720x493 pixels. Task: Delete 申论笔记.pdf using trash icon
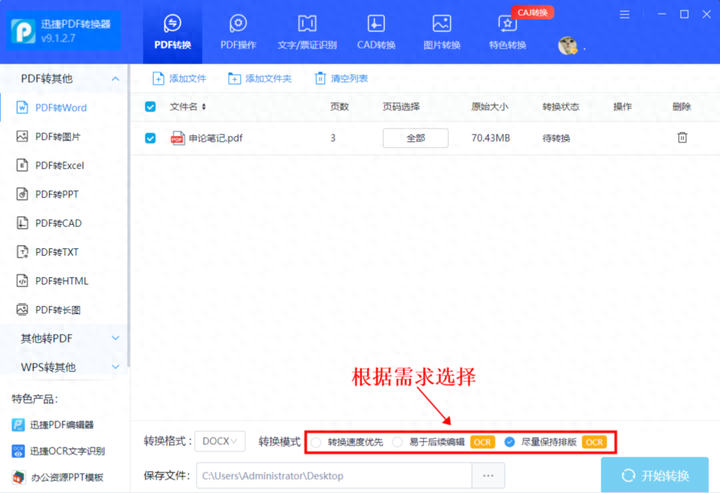coord(682,138)
